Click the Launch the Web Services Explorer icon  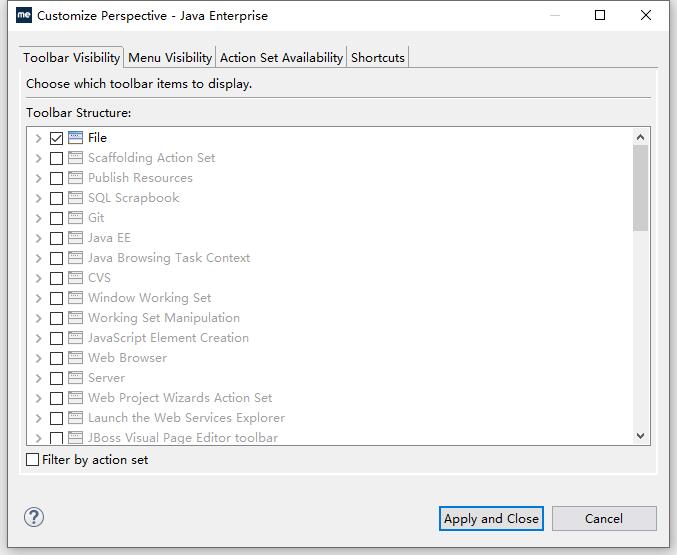pyautogui.click(x=75, y=418)
